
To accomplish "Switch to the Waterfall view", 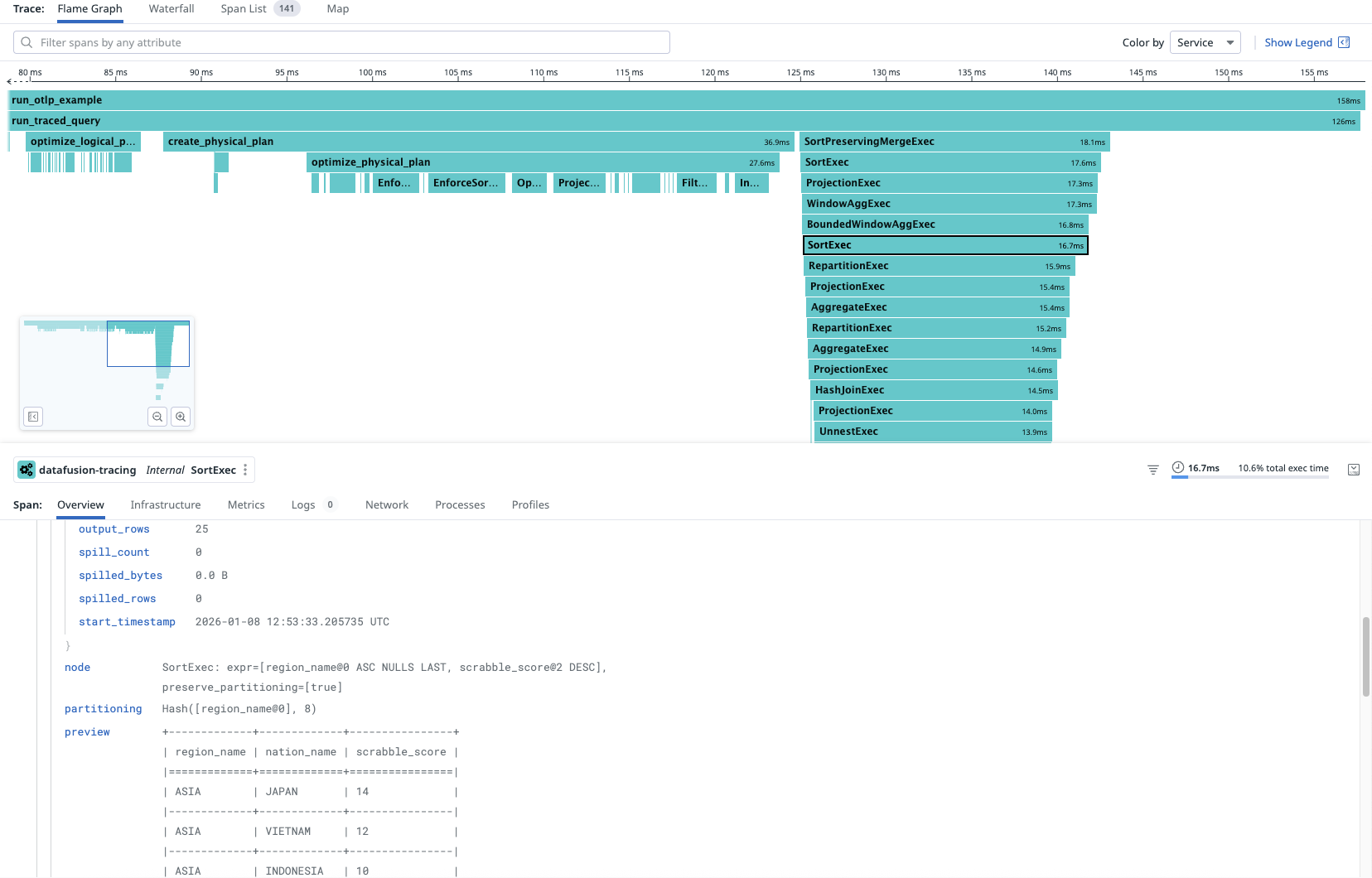I will click(171, 8).
